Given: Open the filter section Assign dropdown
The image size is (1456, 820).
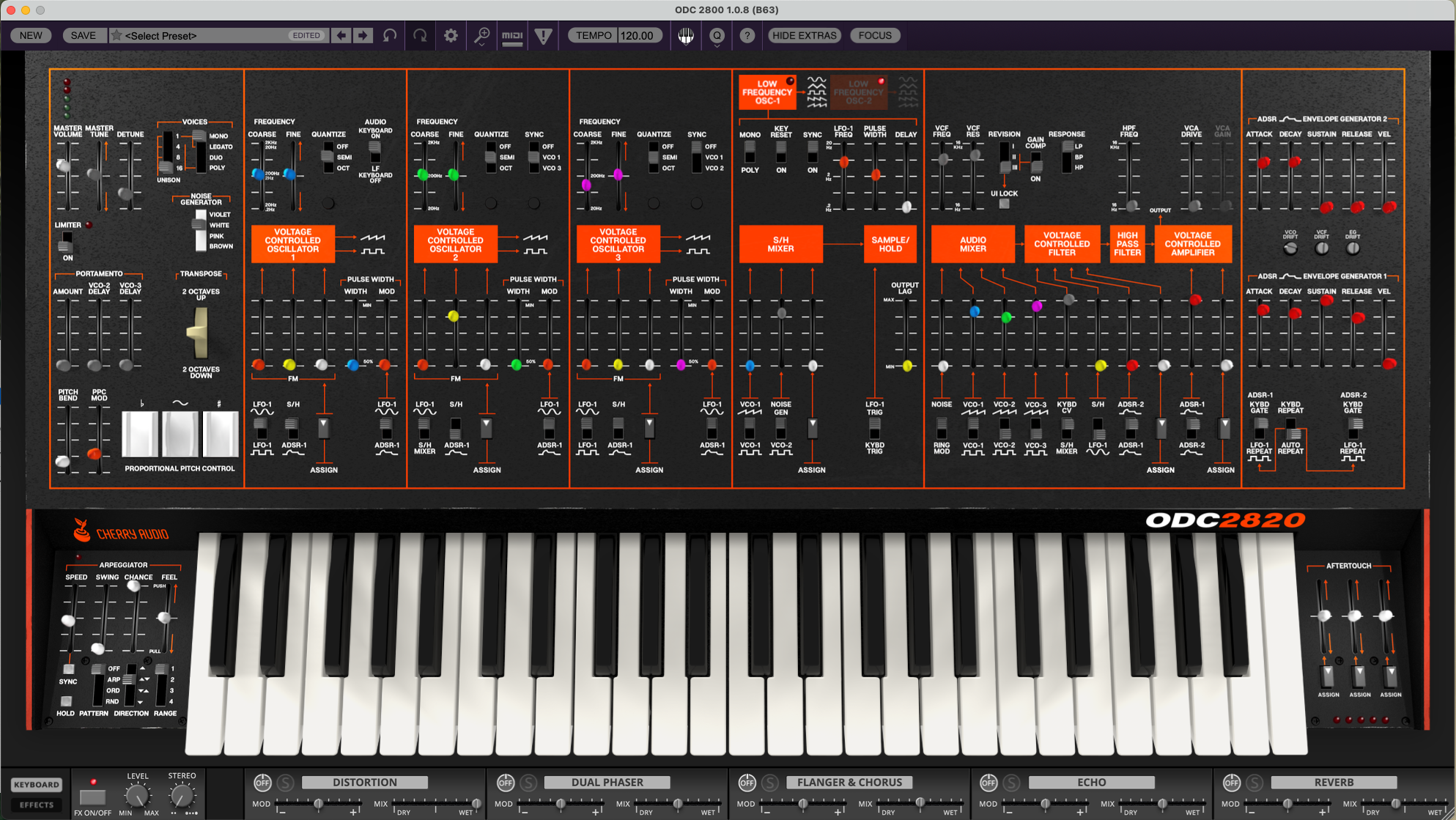Looking at the screenshot, I should tap(1161, 427).
